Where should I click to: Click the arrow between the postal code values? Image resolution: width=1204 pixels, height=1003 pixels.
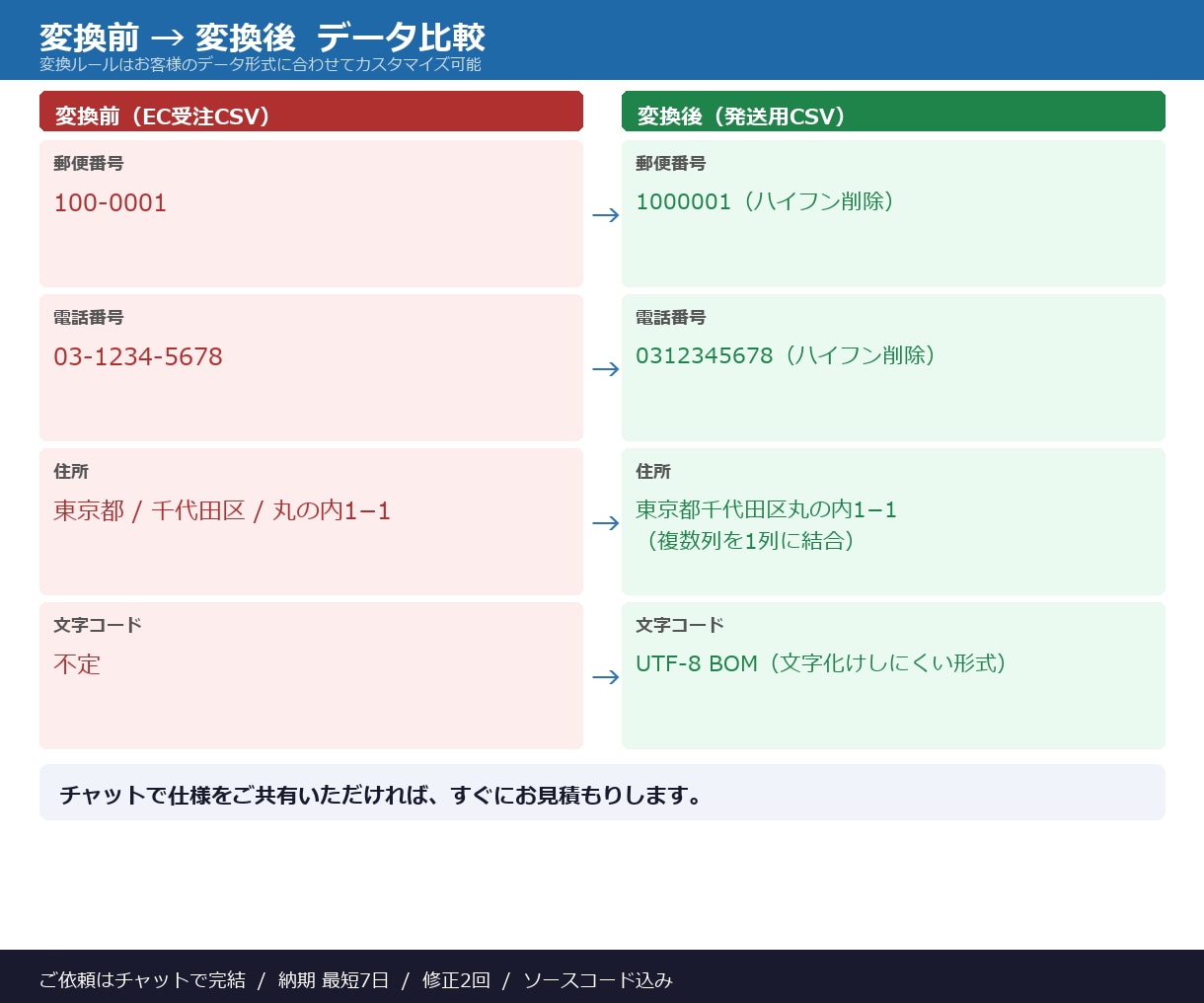click(x=606, y=215)
